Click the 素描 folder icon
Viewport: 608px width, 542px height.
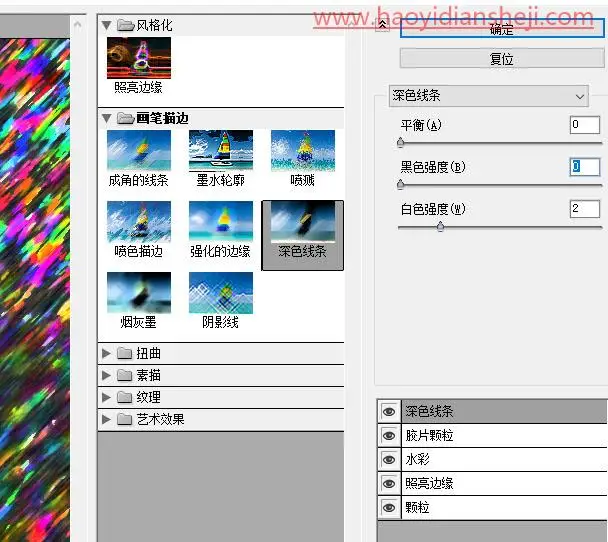125,375
